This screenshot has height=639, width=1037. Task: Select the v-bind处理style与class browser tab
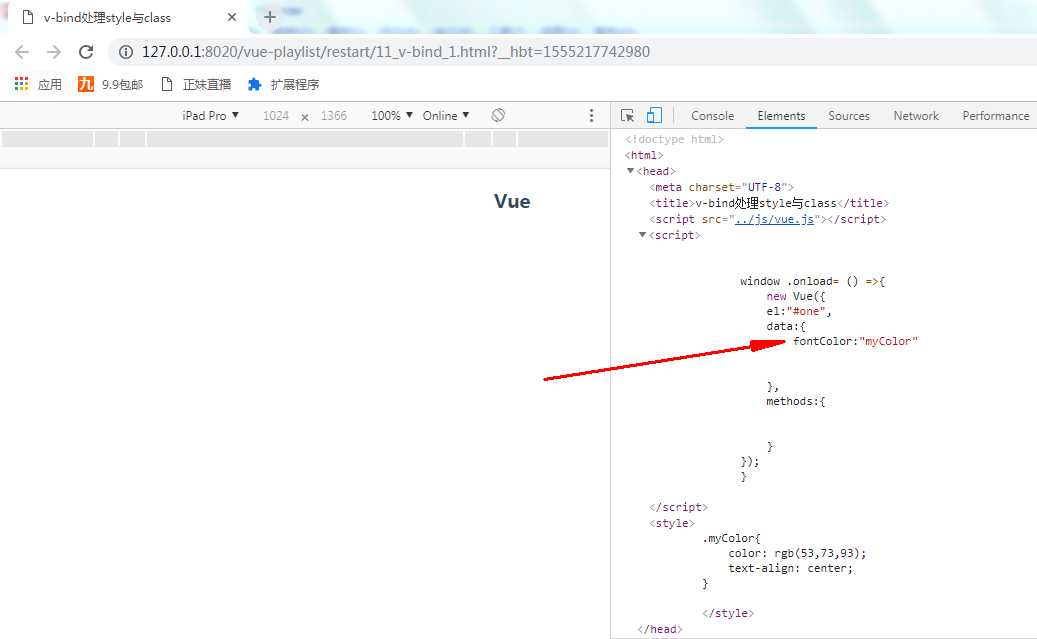[x=129, y=17]
